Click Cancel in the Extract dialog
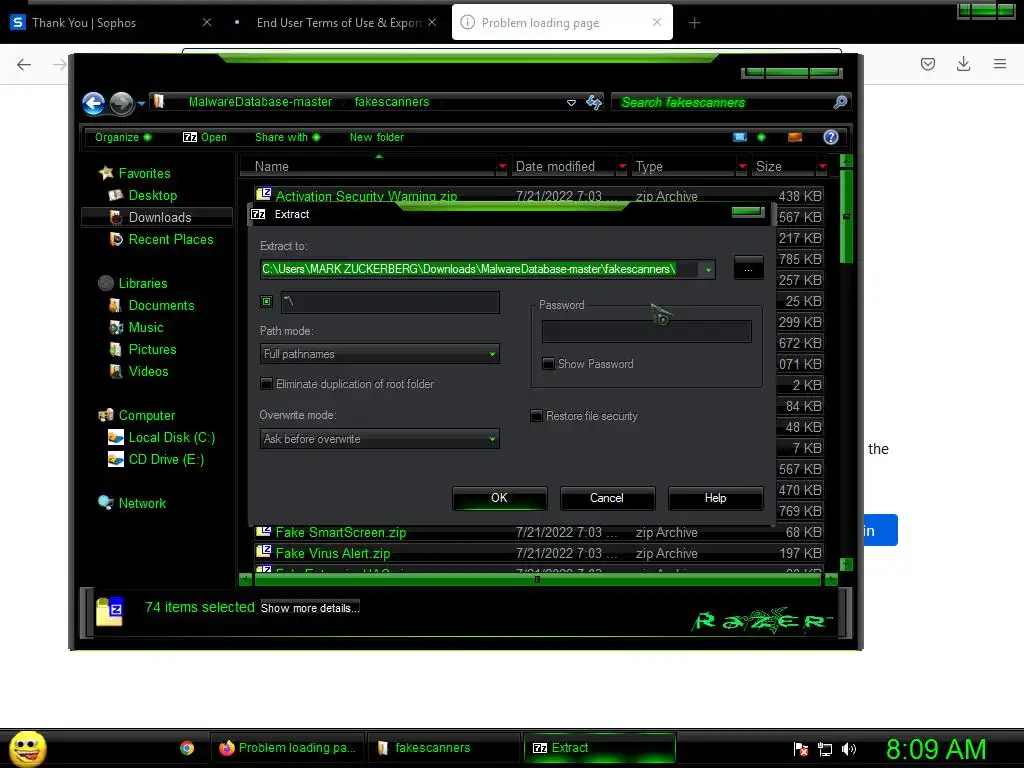 (x=607, y=498)
